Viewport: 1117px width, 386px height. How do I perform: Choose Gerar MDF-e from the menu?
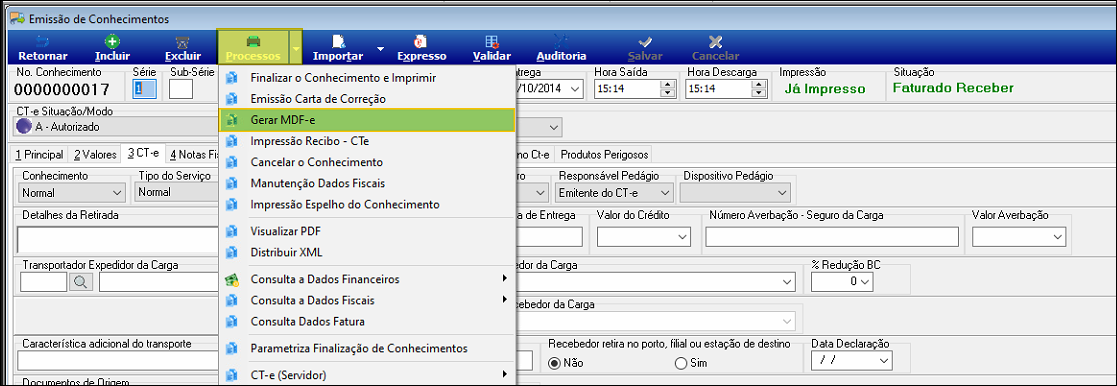tap(367, 120)
